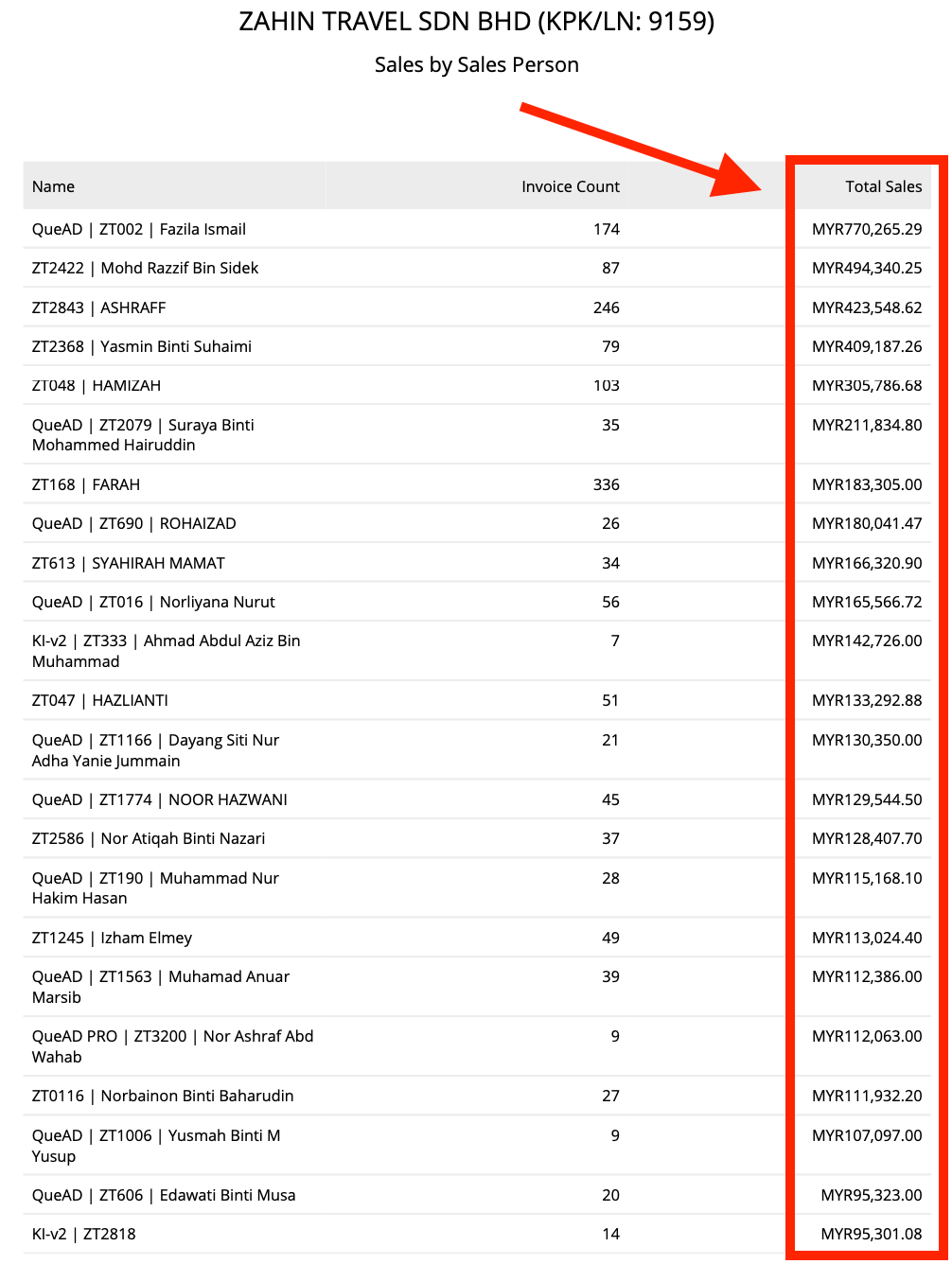Image resolution: width=952 pixels, height=1264 pixels.
Task: Click the Total Sales column header
Action: (883, 186)
